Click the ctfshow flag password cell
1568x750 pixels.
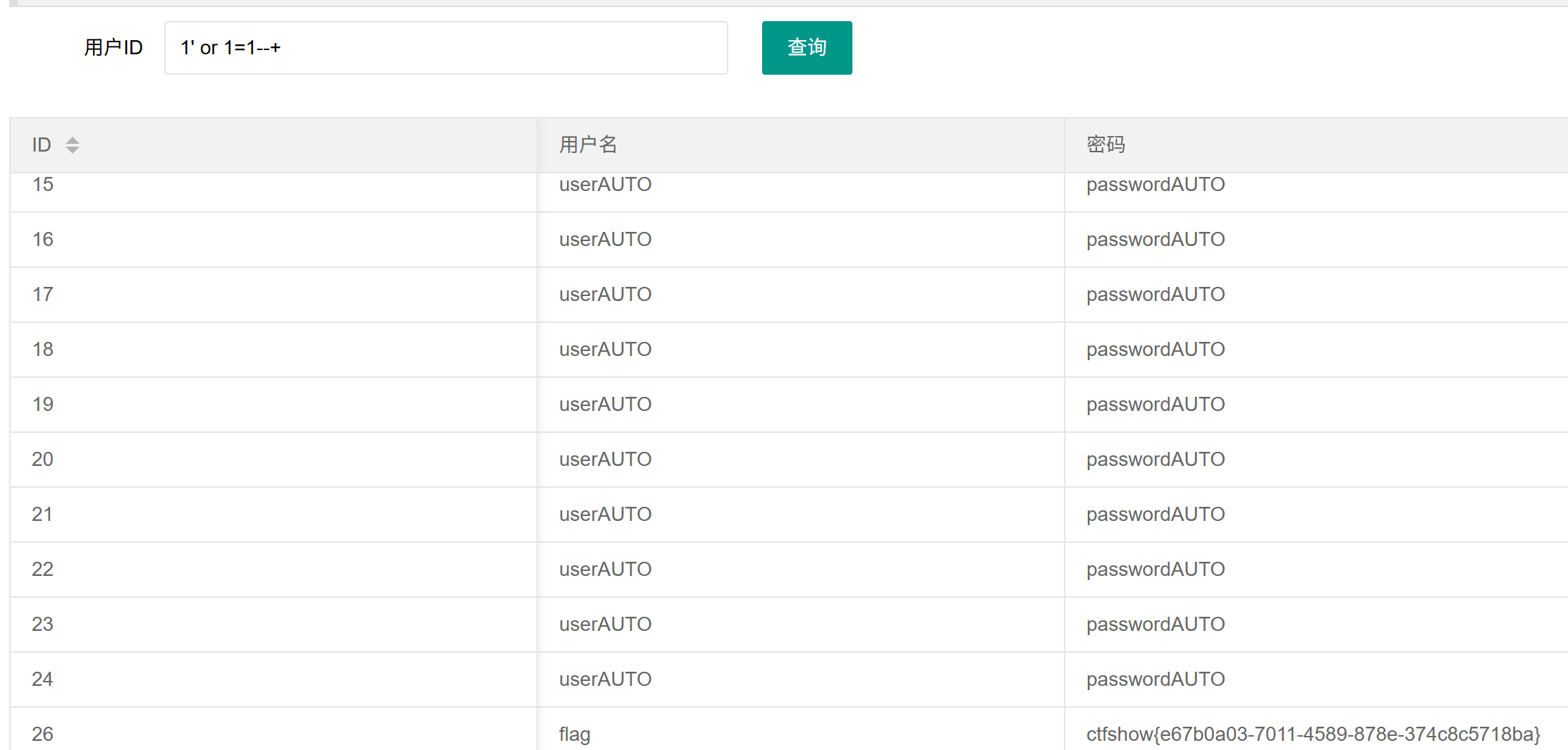pyautogui.click(x=1313, y=734)
